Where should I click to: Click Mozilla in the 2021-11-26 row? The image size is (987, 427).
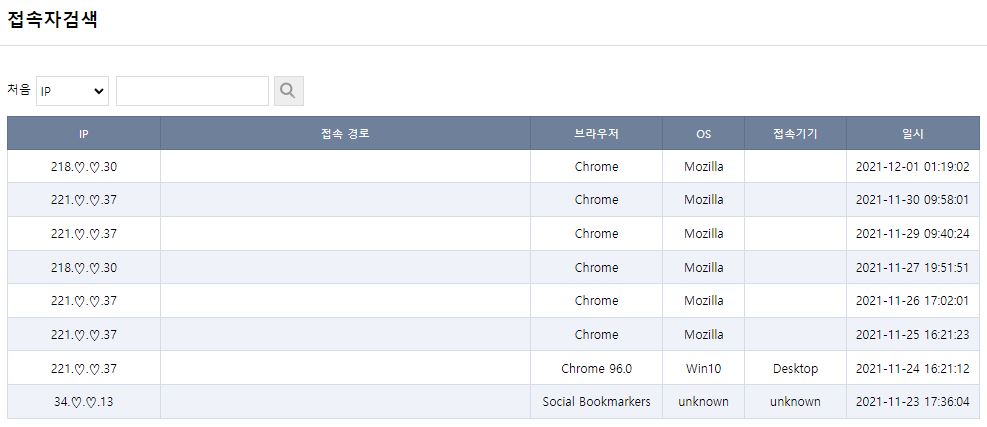coord(703,301)
